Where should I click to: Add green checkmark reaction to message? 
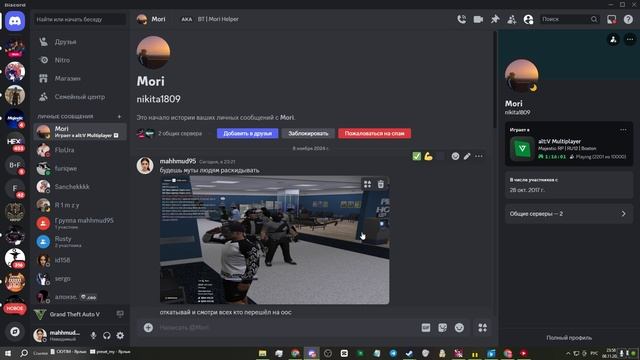tap(416, 156)
